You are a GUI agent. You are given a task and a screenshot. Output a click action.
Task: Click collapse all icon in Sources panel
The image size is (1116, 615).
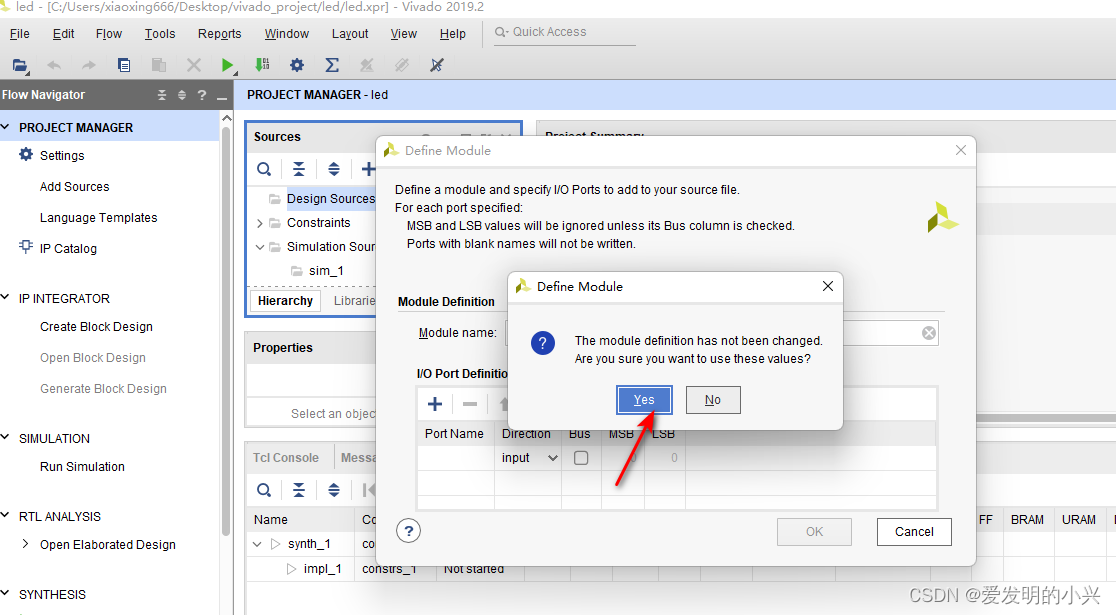tap(299, 169)
